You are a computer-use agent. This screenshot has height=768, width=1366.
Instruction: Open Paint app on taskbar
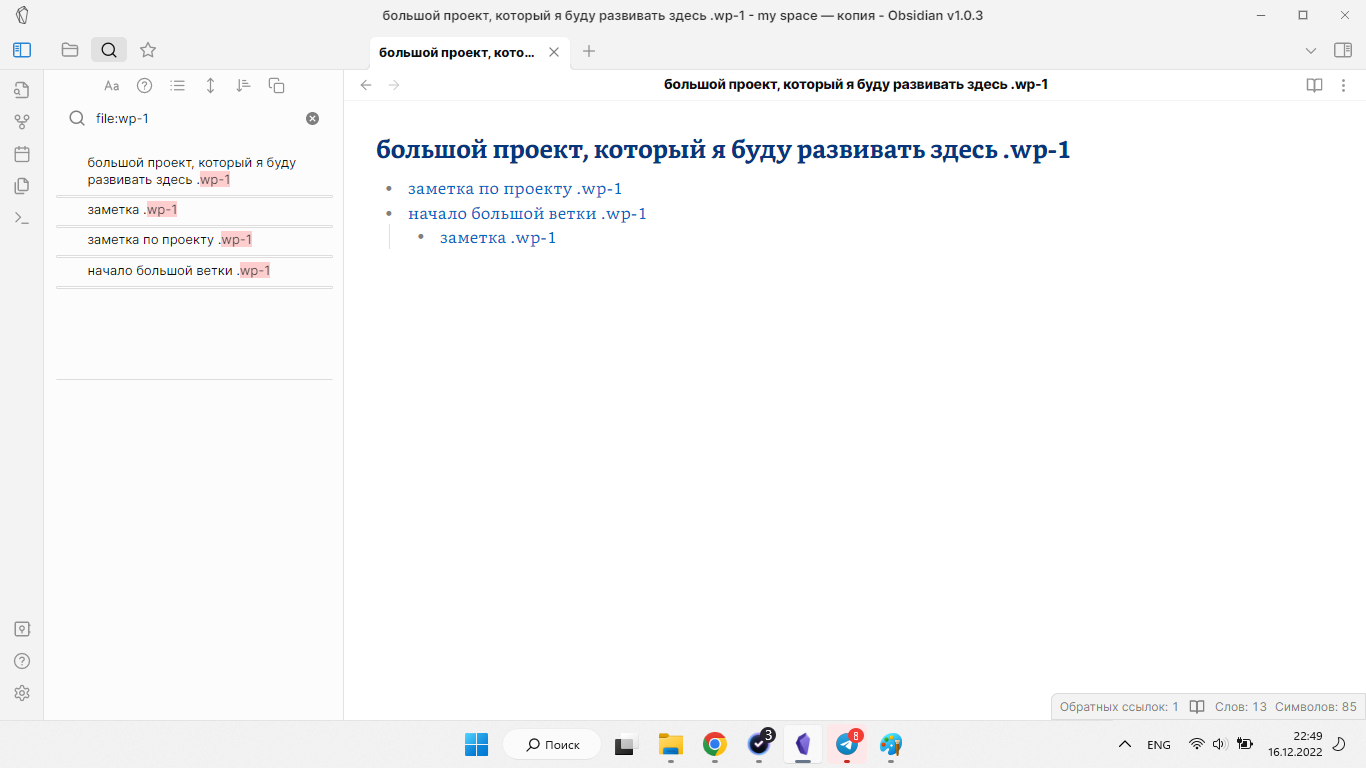[x=891, y=745]
